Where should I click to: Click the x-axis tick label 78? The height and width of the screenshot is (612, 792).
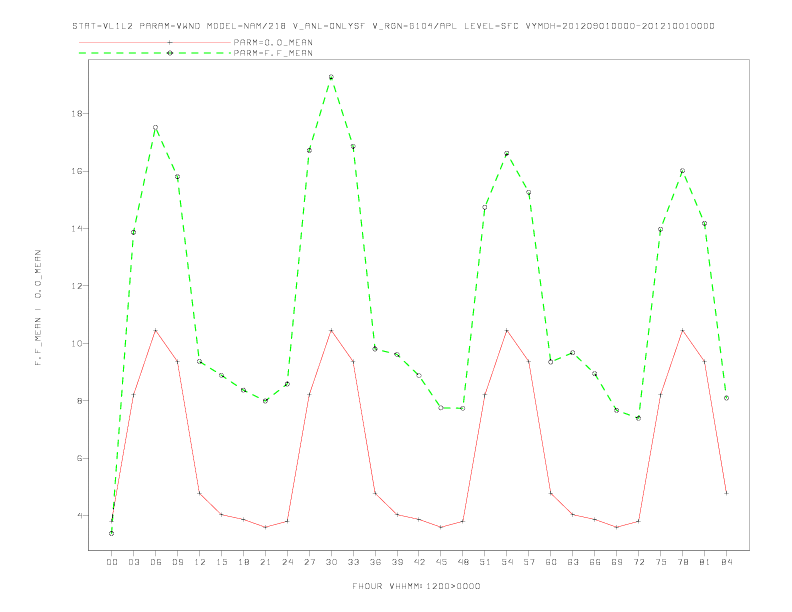tap(683, 562)
